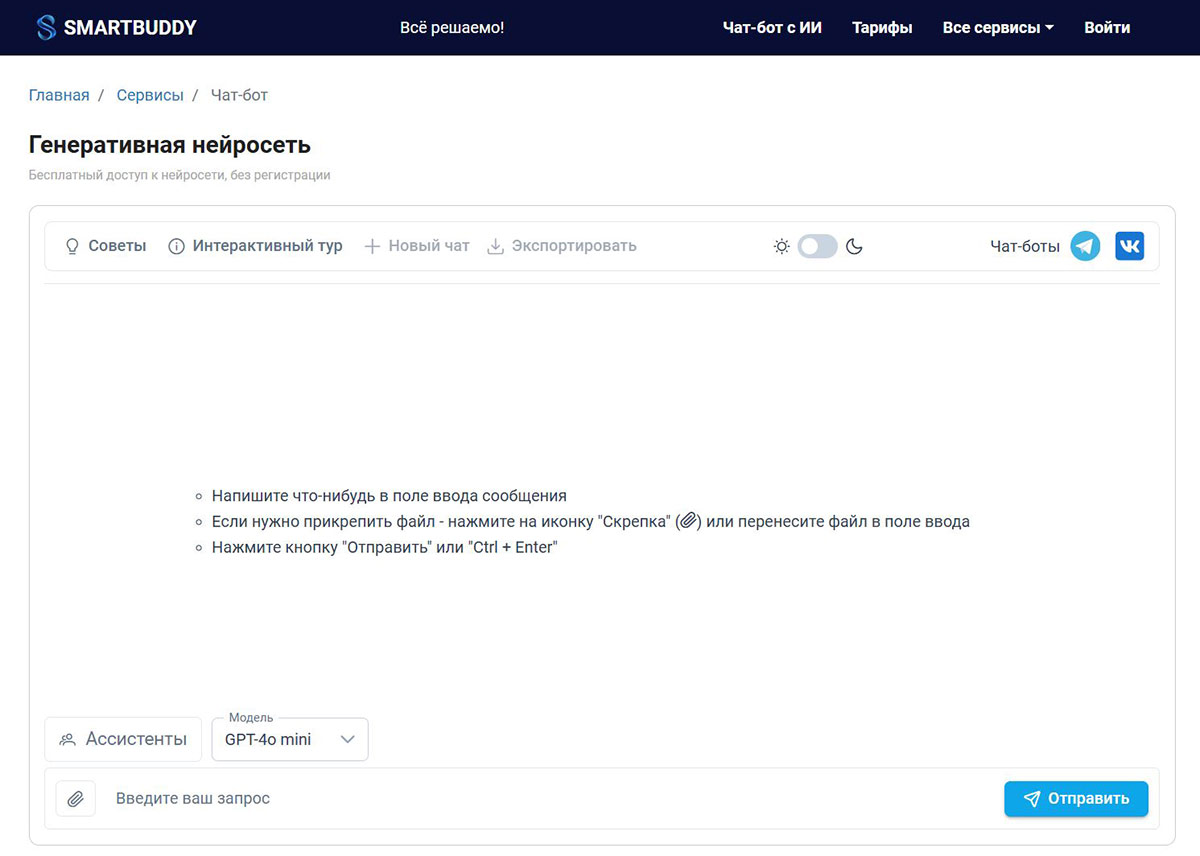
Task: Click the chevron on the model selector
Action: (348, 739)
